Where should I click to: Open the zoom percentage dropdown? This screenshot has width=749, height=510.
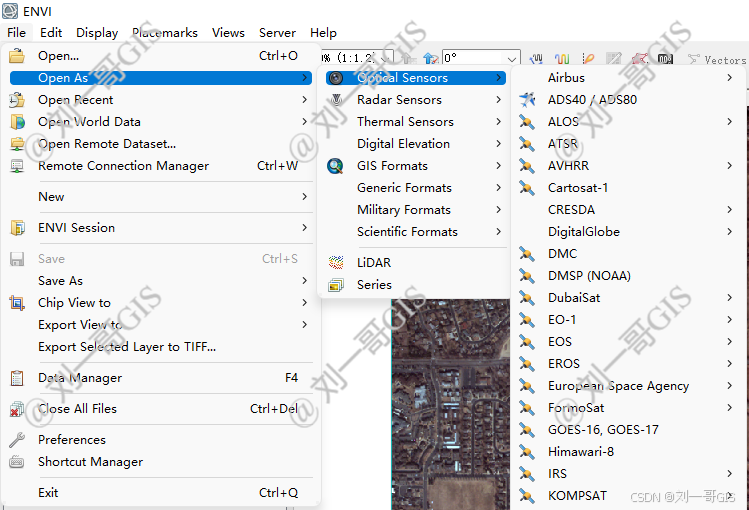tap(386, 59)
